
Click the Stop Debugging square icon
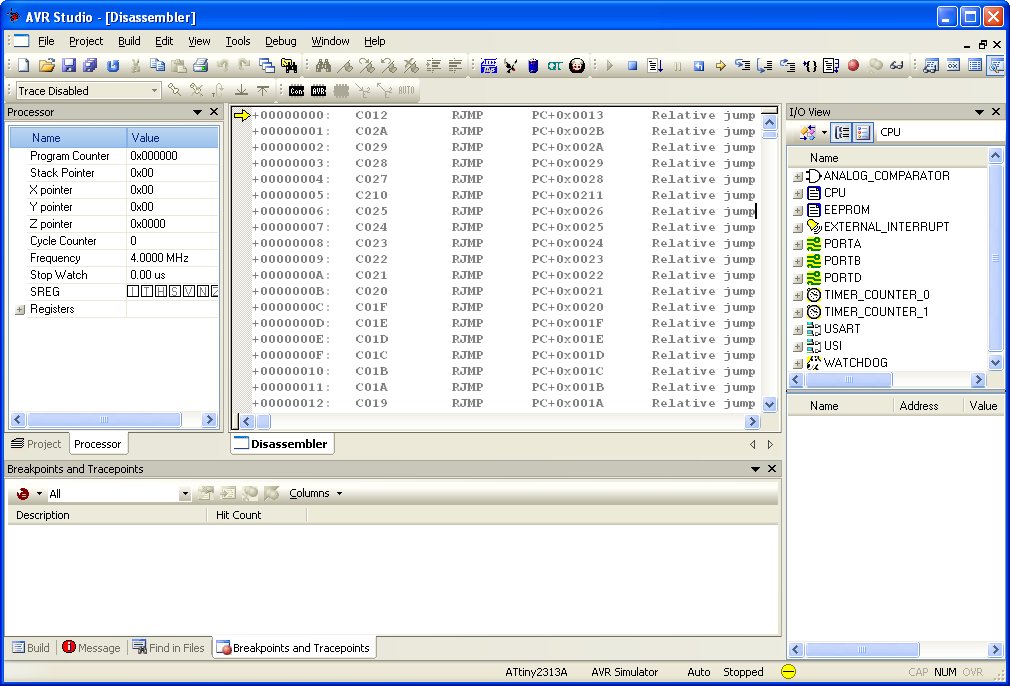coord(632,66)
